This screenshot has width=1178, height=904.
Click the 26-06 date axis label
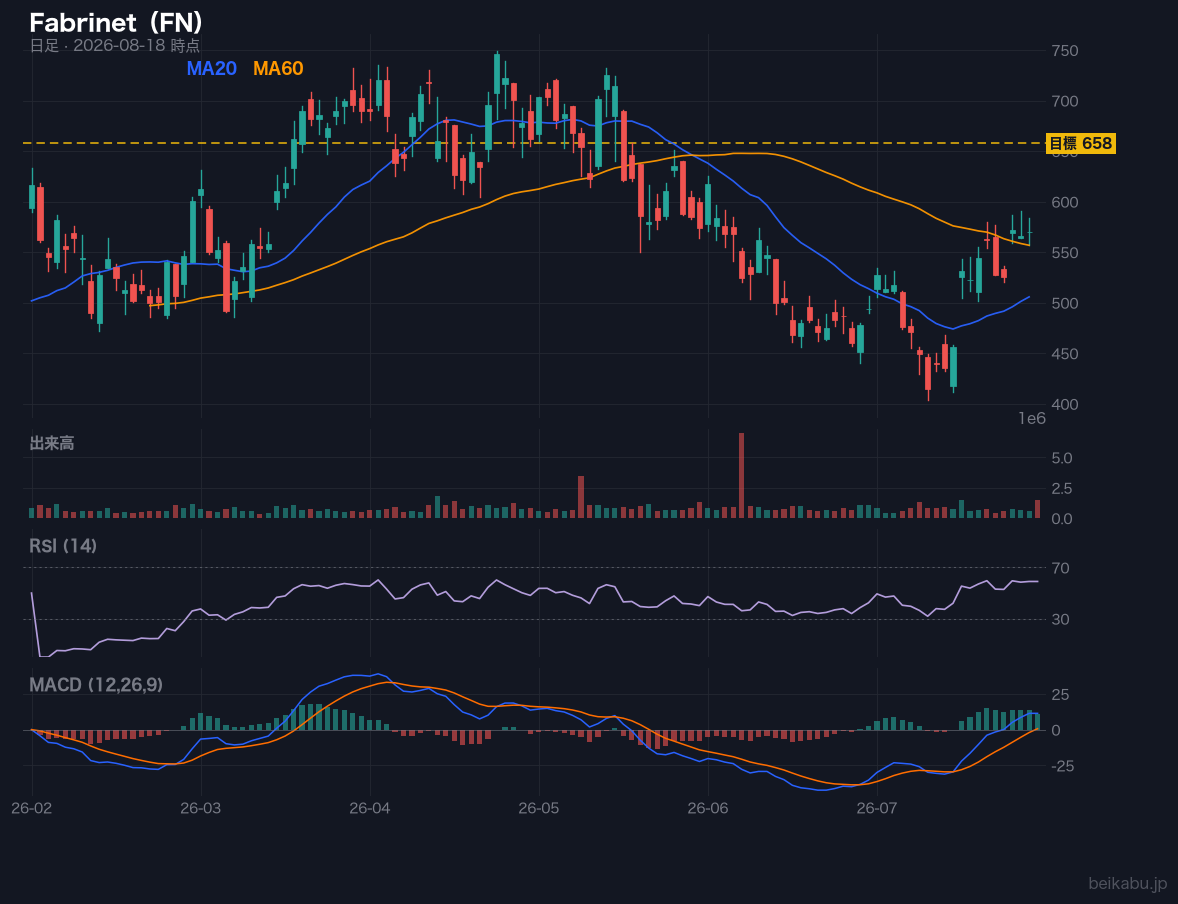708,809
